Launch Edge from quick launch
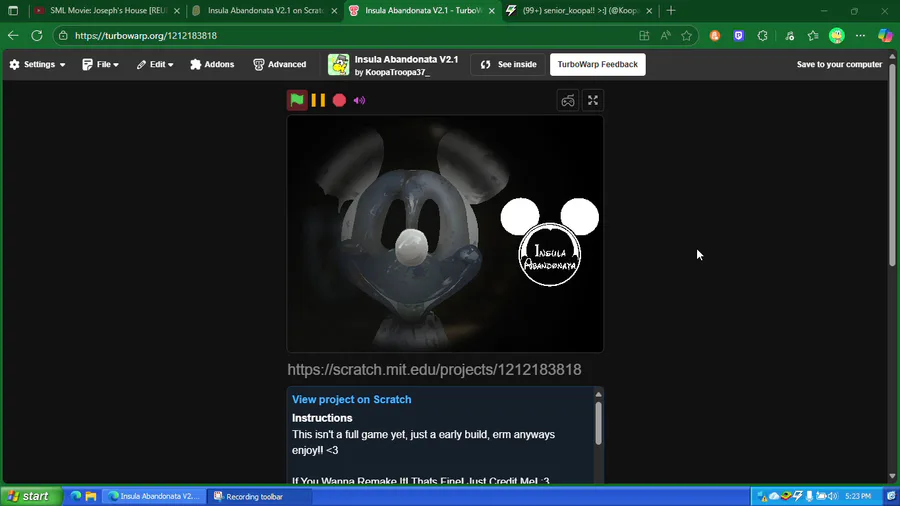This screenshot has width=900, height=506. 76,496
